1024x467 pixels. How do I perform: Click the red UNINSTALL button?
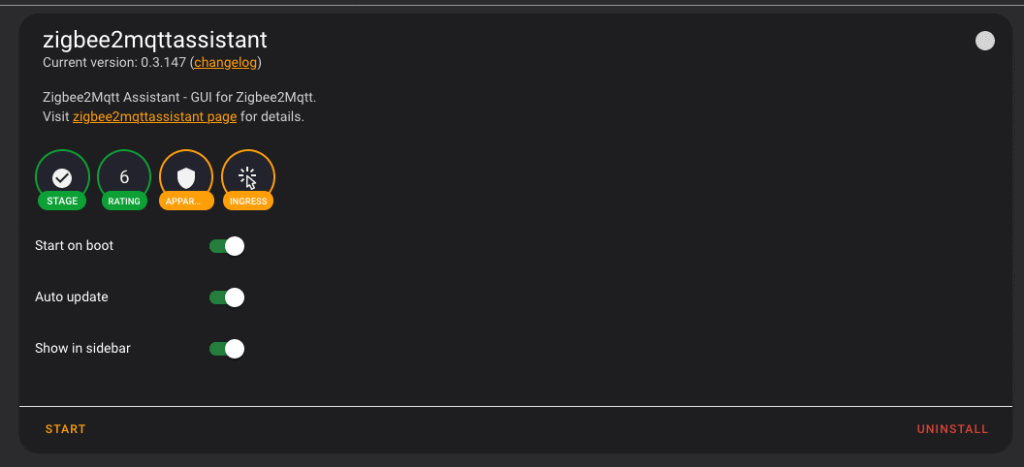952,429
